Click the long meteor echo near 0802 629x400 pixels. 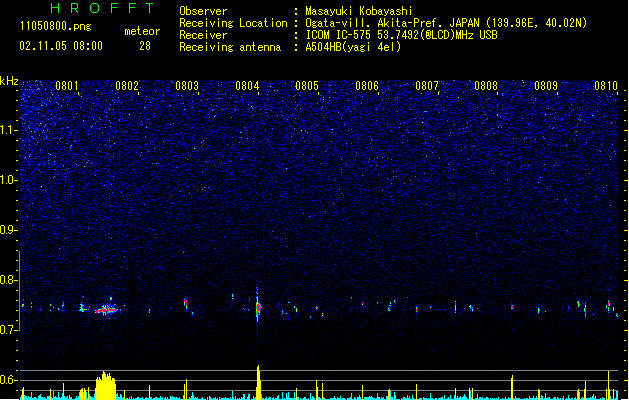106,310
